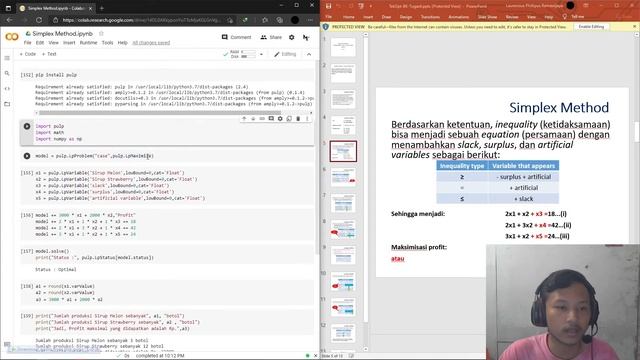This screenshot has width=640, height=360.
Task: Run the import pulp code cell
Action: click(27, 127)
